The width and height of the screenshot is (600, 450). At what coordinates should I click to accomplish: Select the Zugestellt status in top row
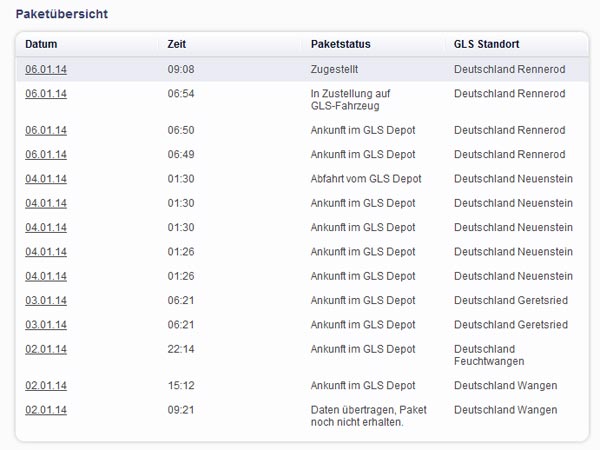click(334, 69)
